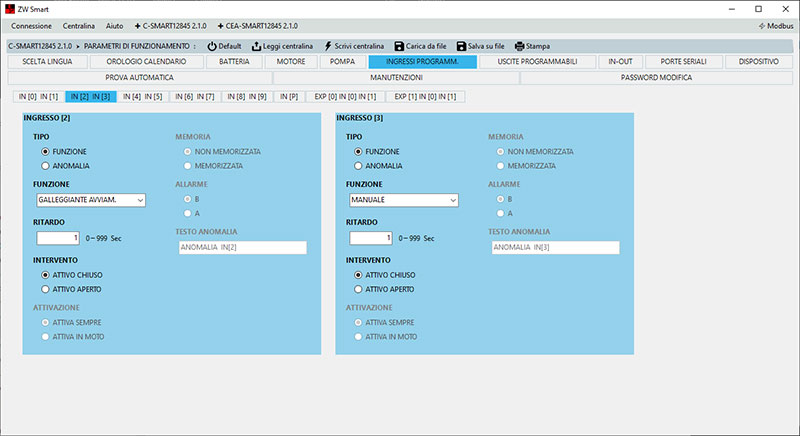
Task: Select ANOMALIA type for Ingresso [2]
Action: coord(45,165)
